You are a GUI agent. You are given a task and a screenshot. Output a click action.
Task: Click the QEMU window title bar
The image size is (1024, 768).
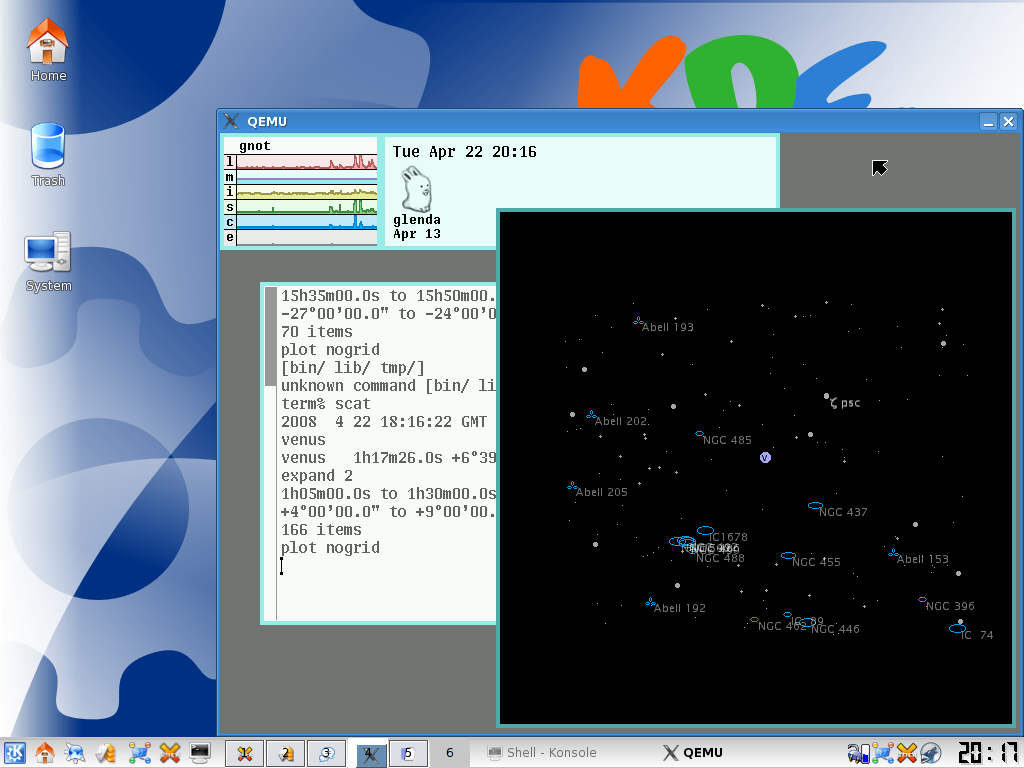tap(619, 121)
